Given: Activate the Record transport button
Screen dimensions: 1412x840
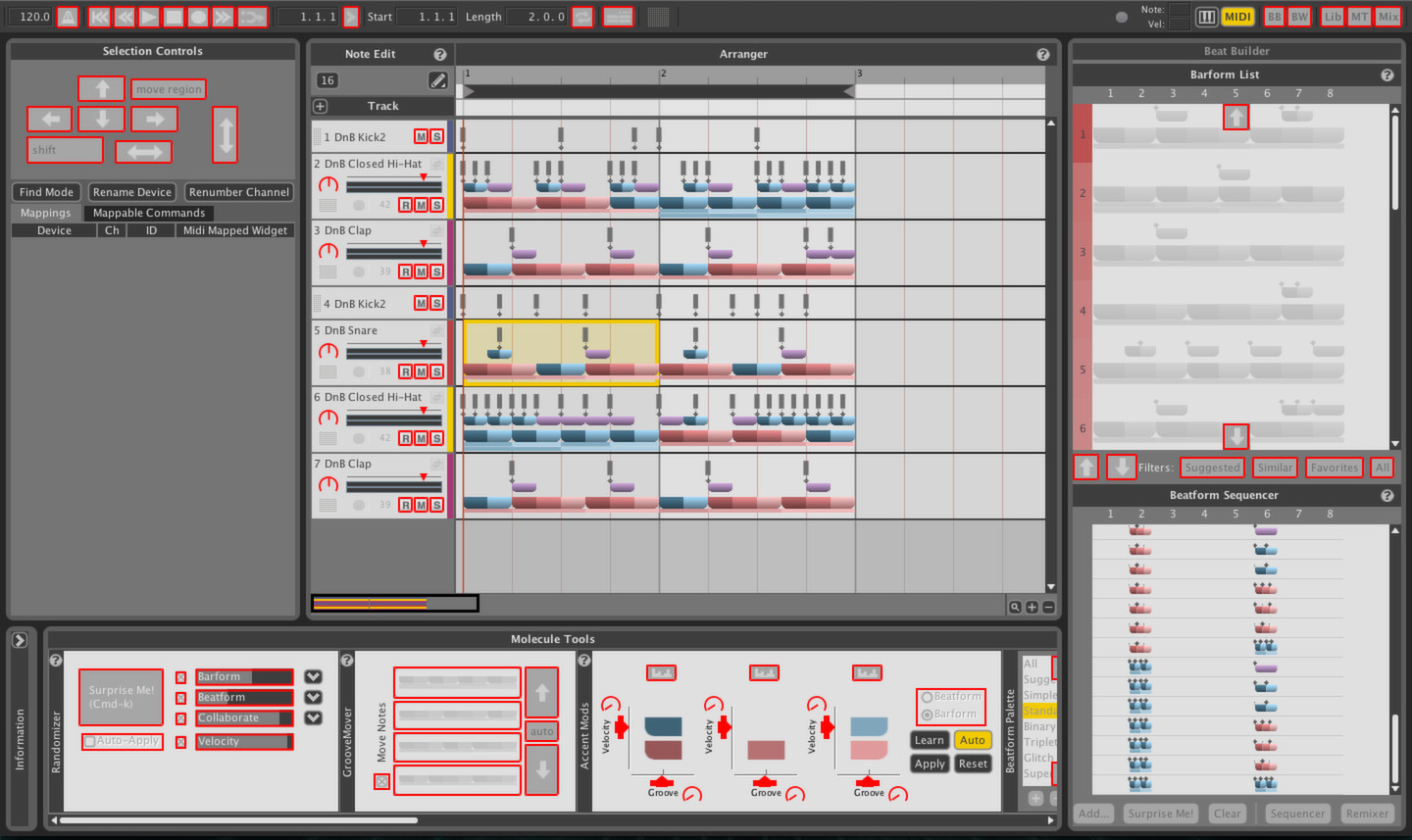Looking at the screenshot, I should tap(196, 17).
